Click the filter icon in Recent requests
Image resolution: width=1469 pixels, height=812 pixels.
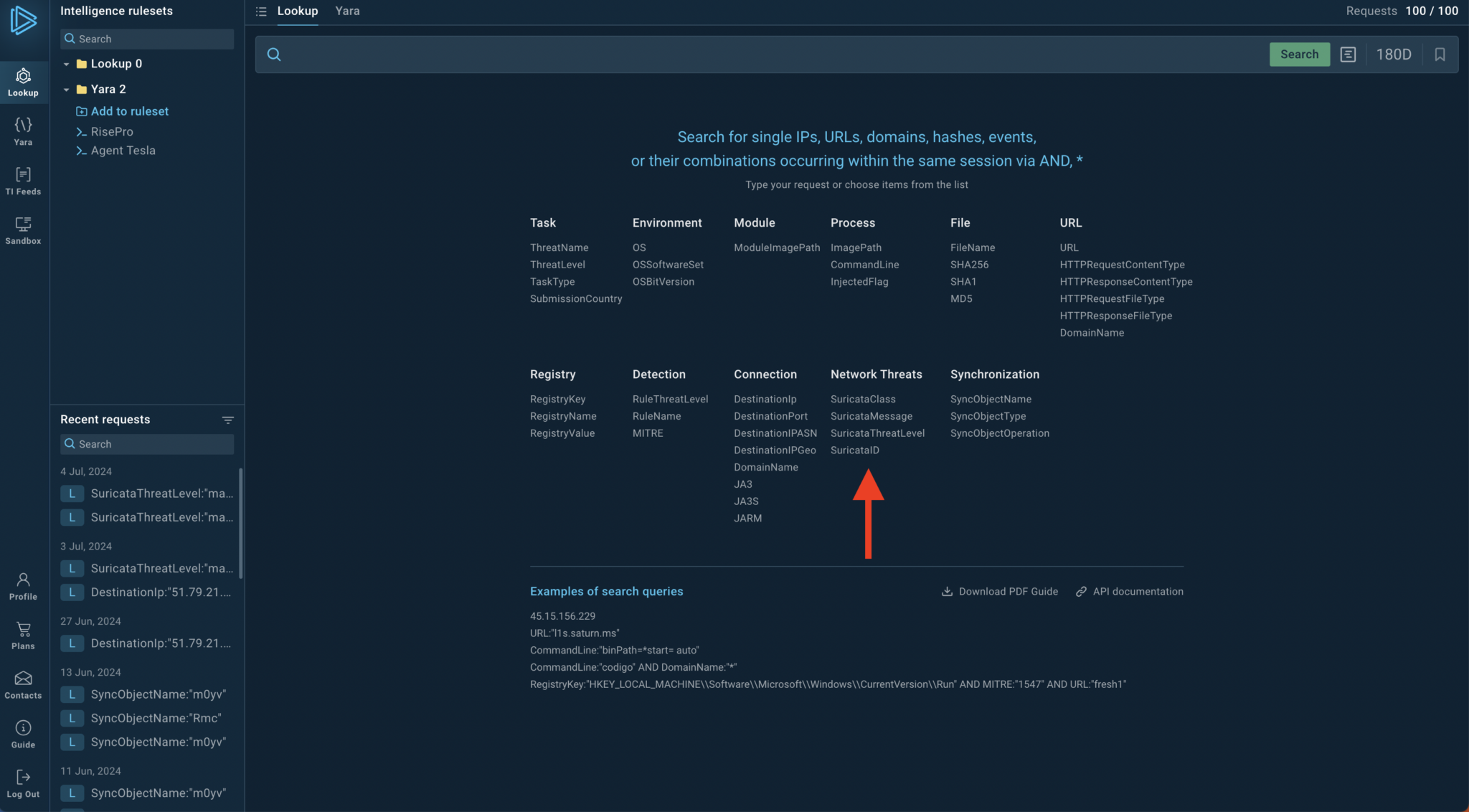pyautogui.click(x=228, y=420)
